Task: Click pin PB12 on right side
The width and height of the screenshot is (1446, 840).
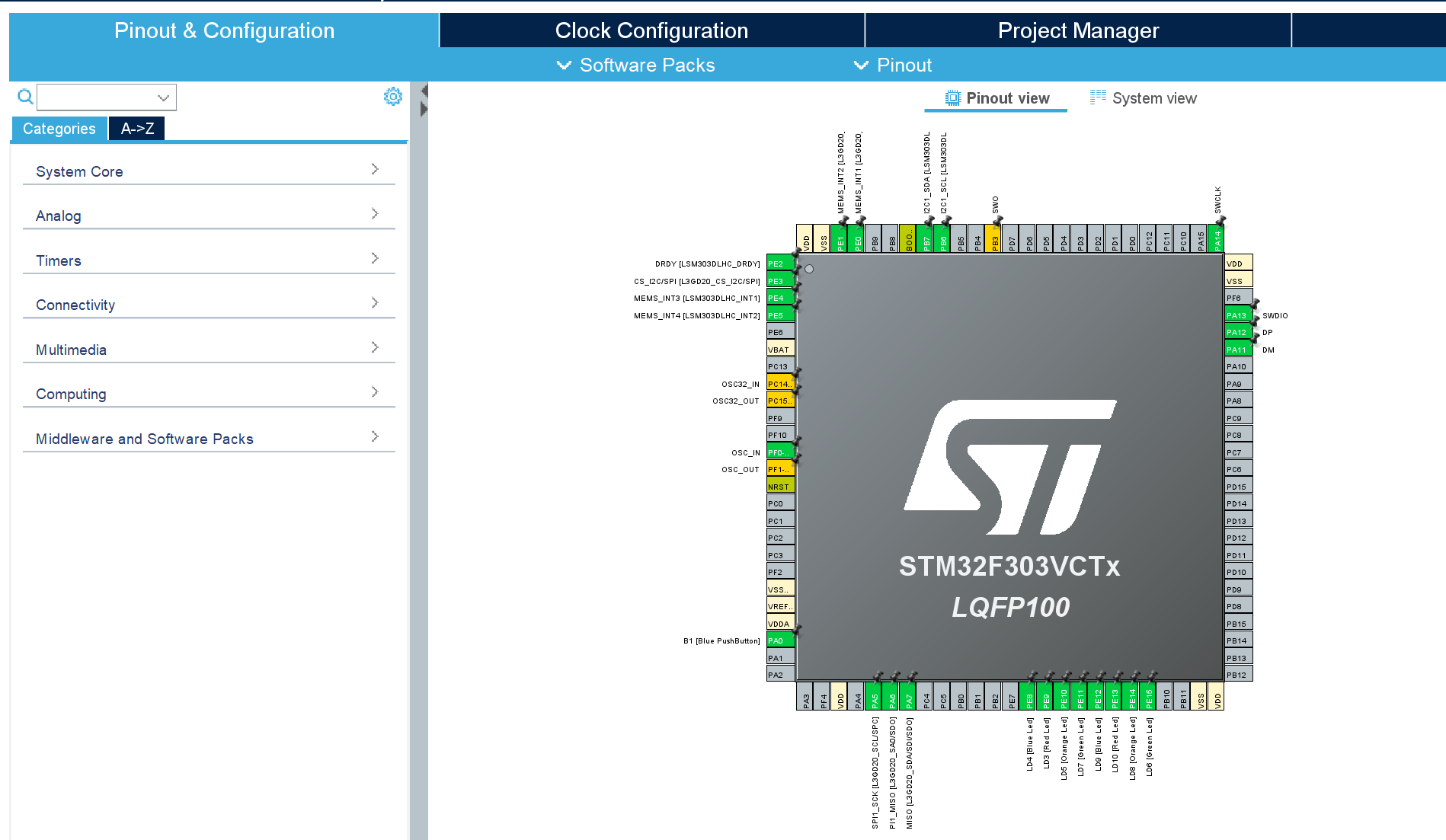Action: [x=1239, y=675]
